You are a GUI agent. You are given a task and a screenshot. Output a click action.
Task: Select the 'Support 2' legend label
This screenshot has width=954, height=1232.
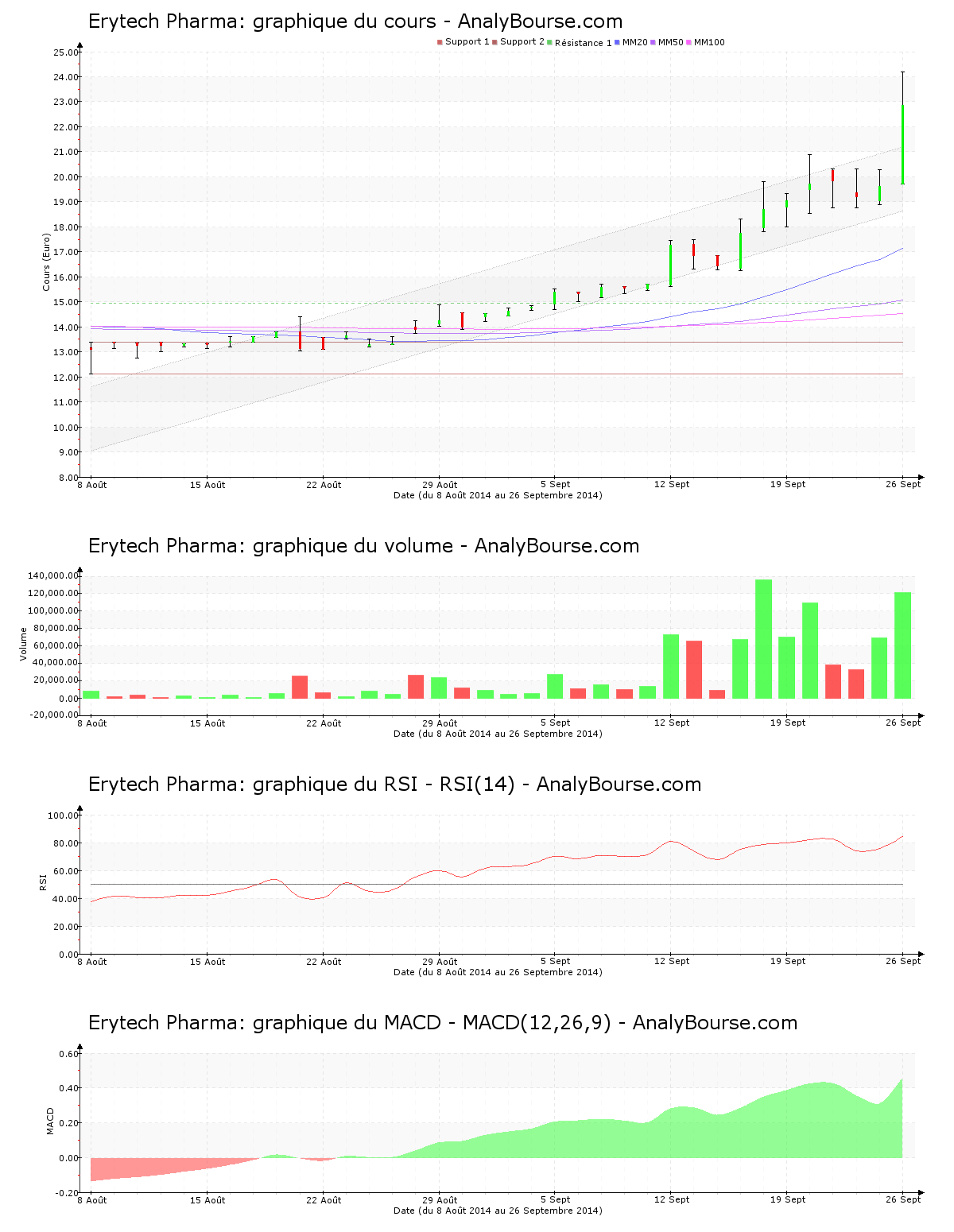click(522, 42)
